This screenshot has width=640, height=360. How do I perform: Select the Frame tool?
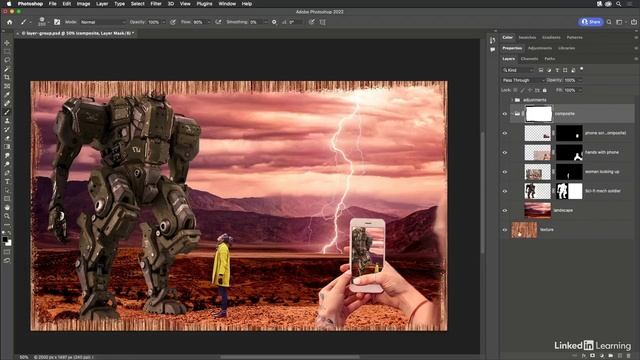[7, 86]
